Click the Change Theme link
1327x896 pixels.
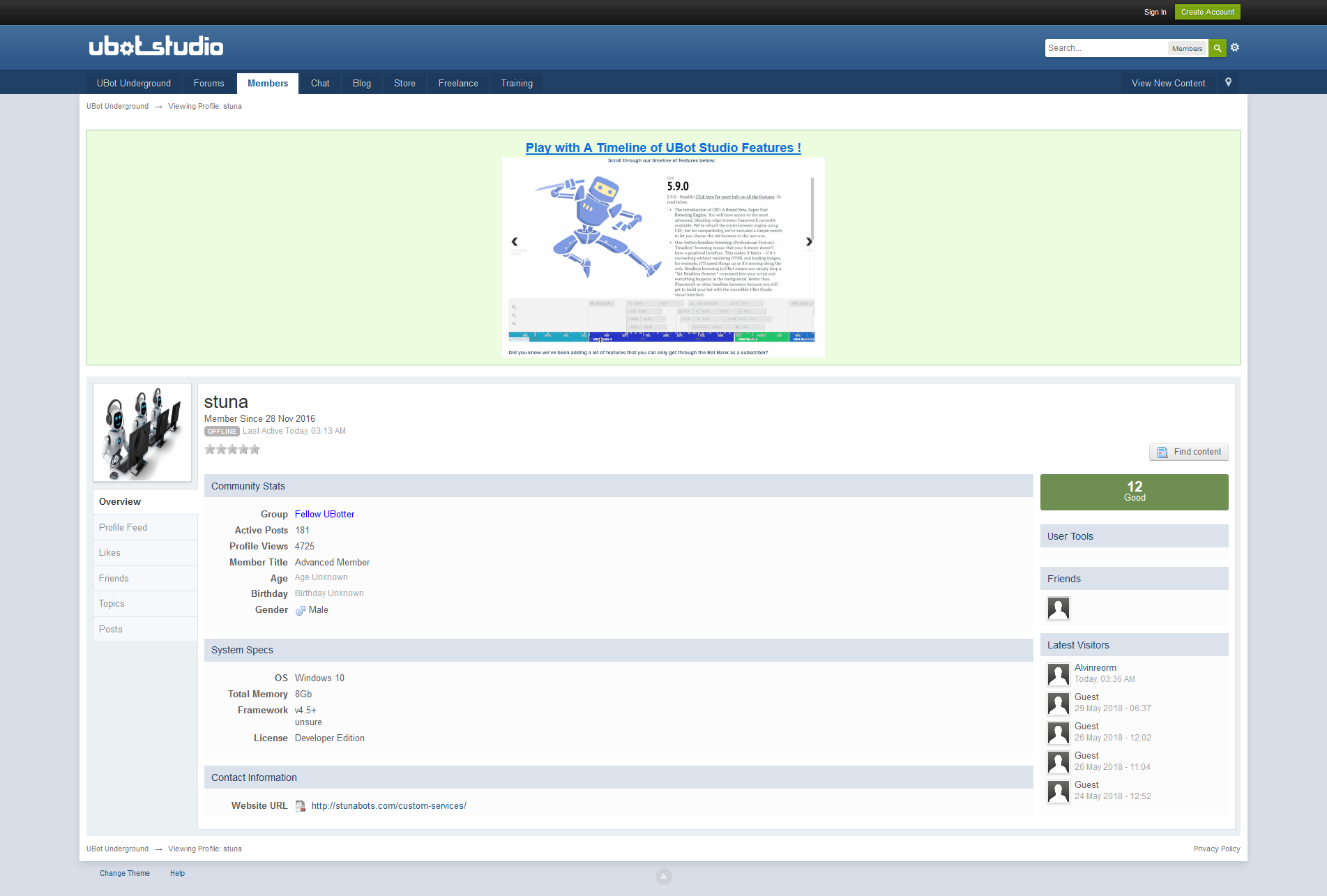coord(125,874)
